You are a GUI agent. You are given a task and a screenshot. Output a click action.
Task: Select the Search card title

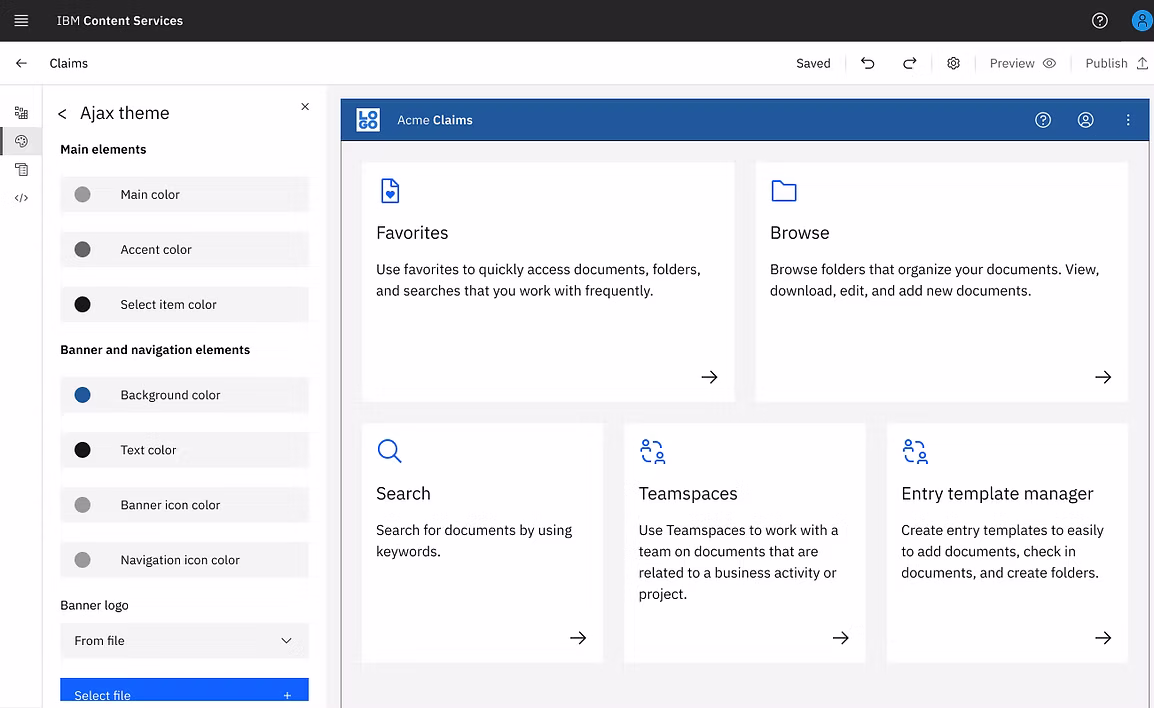click(x=403, y=493)
